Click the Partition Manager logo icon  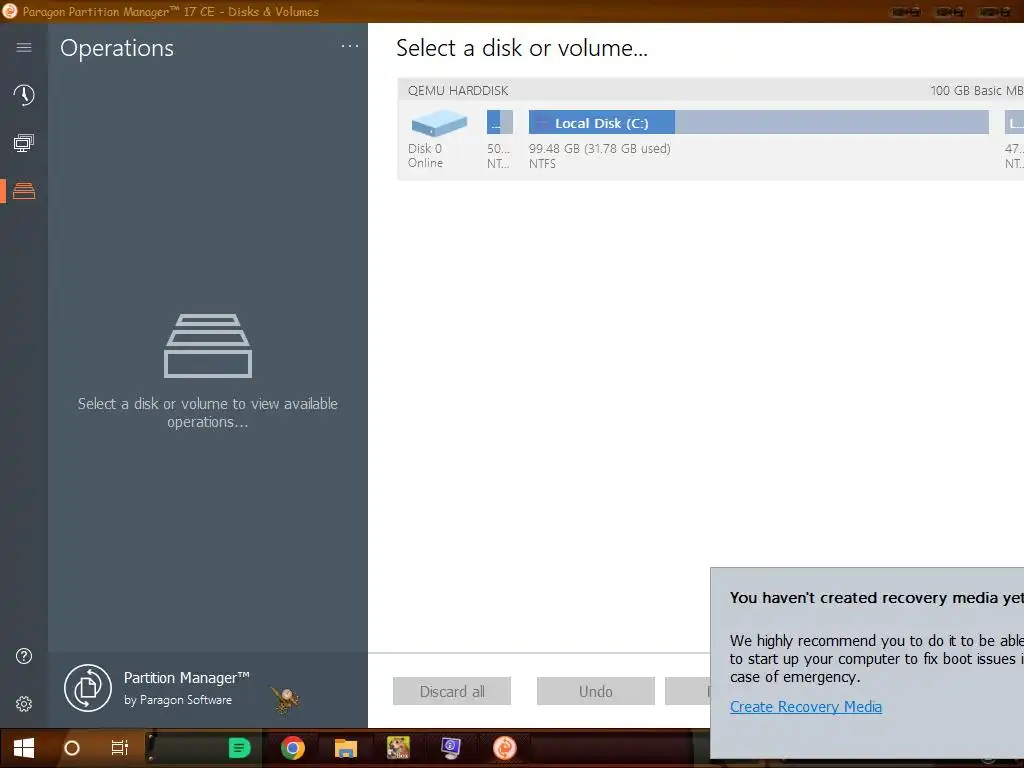click(88, 688)
